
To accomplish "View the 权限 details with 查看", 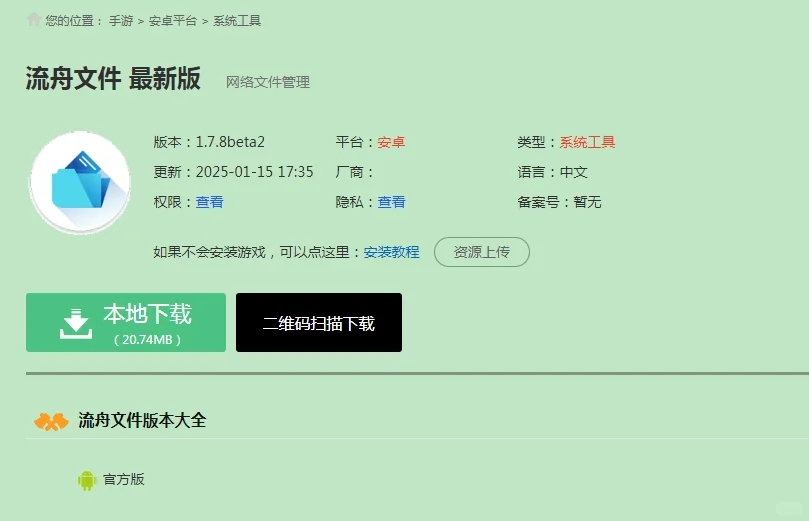I will coord(209,202).
